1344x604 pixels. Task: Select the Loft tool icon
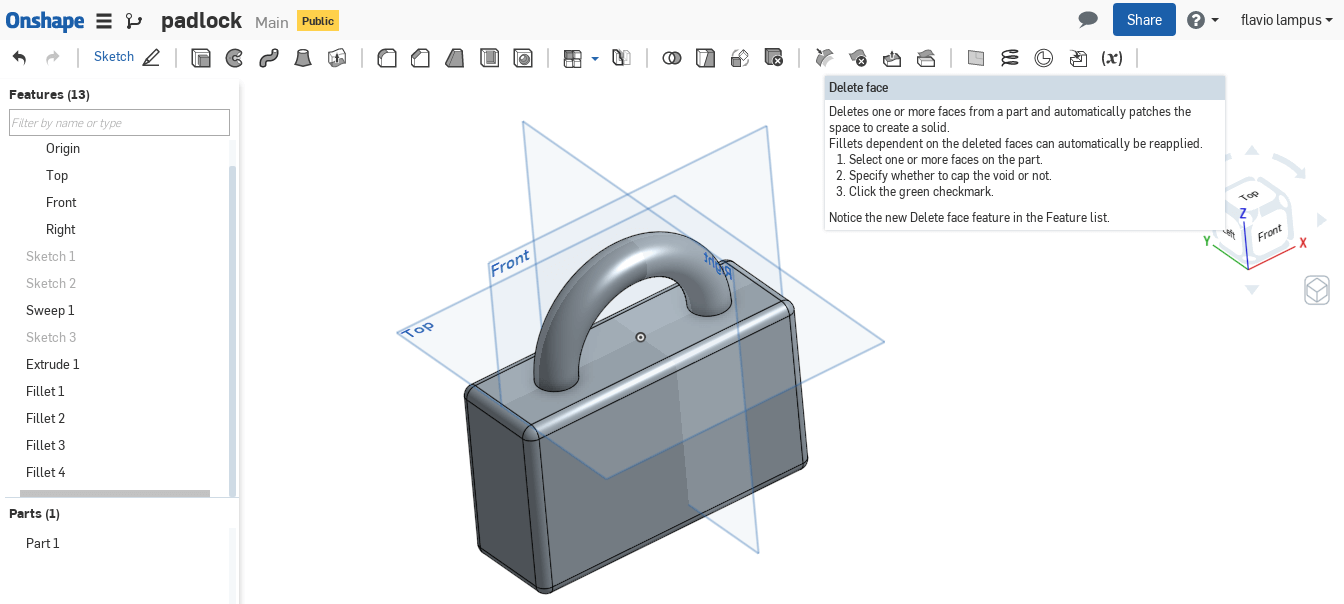(303, 58)
